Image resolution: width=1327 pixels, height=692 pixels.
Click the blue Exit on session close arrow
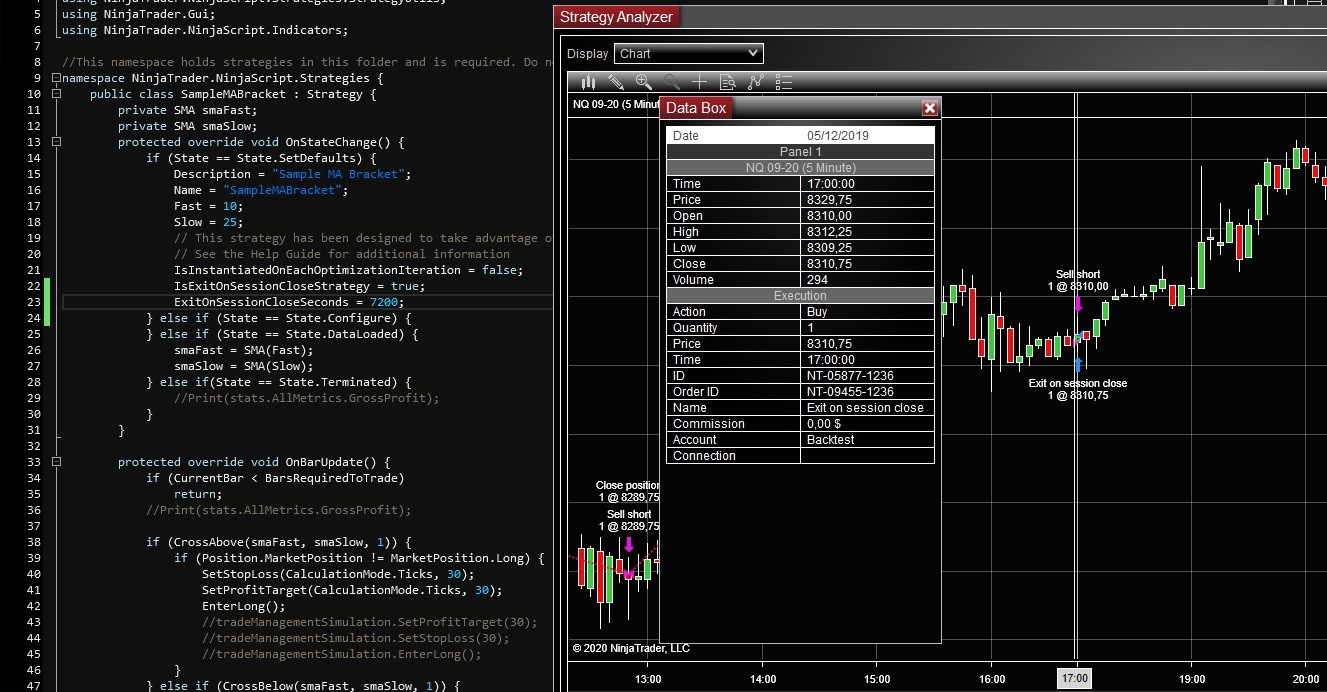coord(1078,364)
